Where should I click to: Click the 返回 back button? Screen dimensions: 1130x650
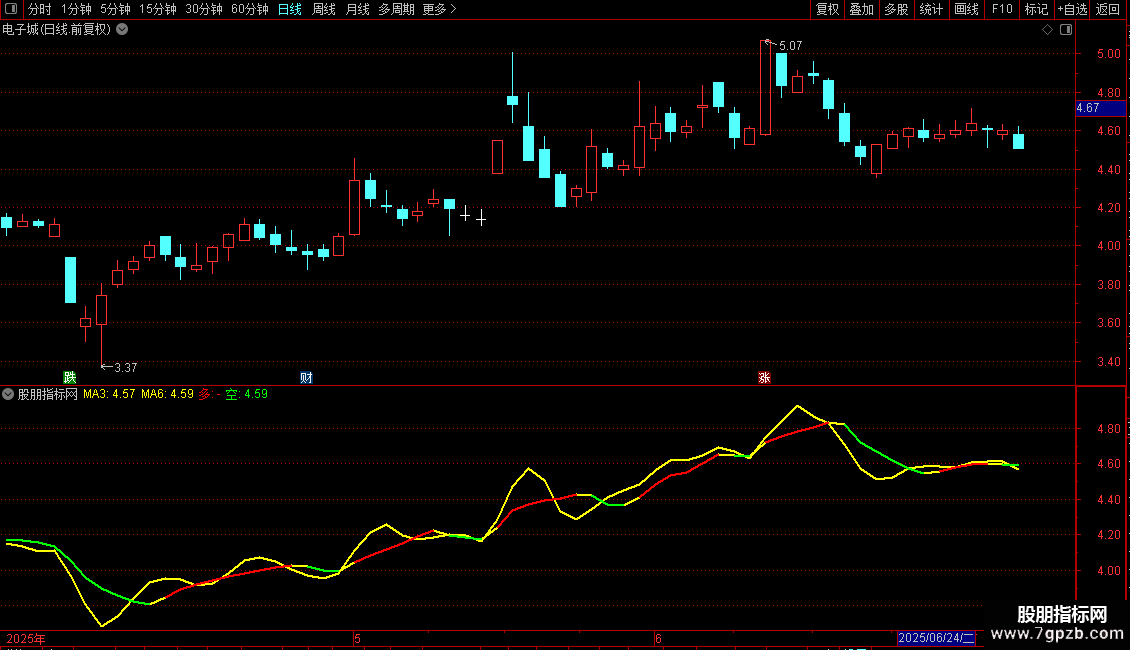[x=1108, y=9]
